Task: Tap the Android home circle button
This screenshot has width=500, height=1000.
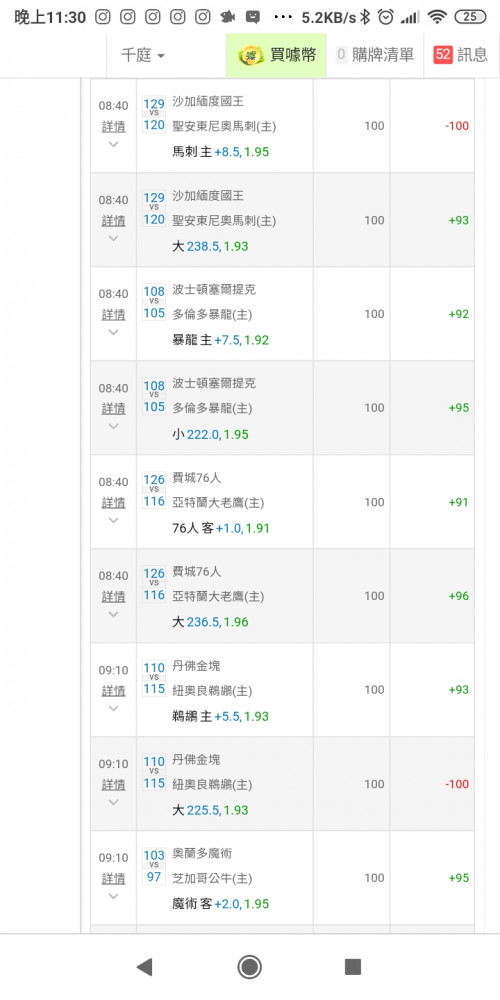Action: click(249, 967)
